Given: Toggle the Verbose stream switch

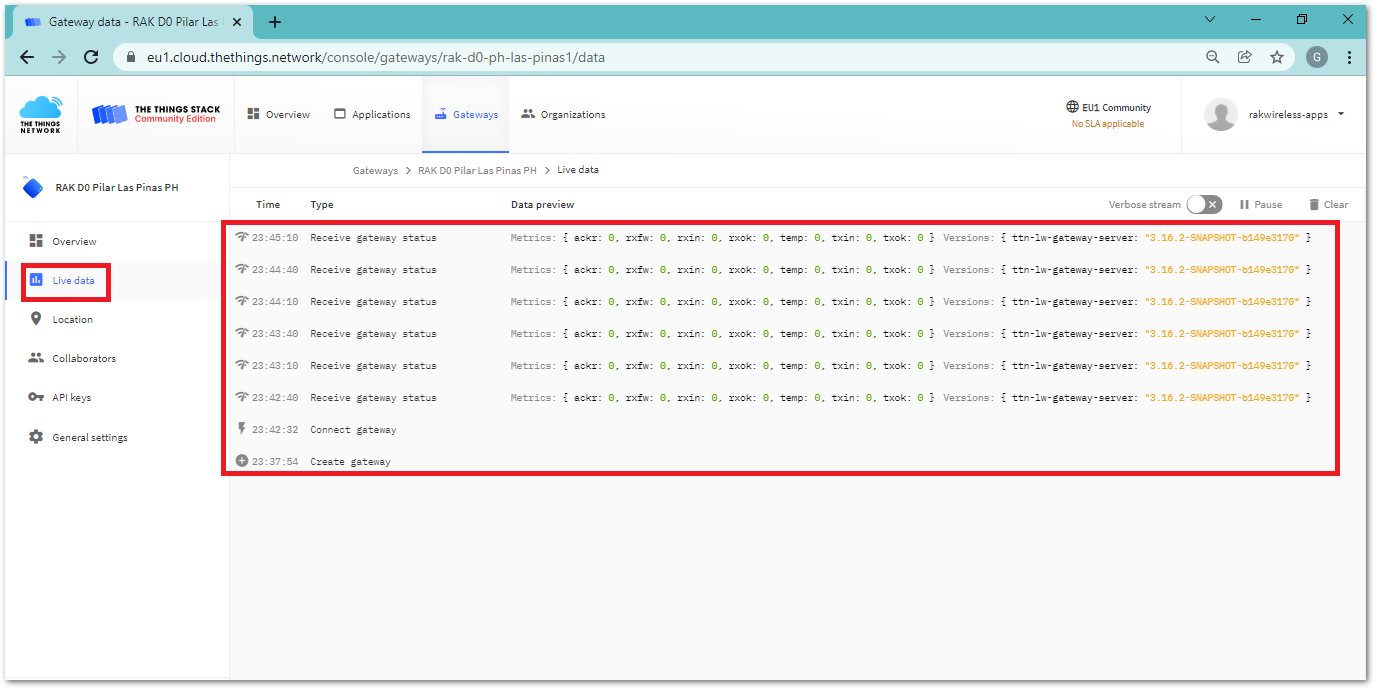Looking at the screenshot, I should (1204, 204).
